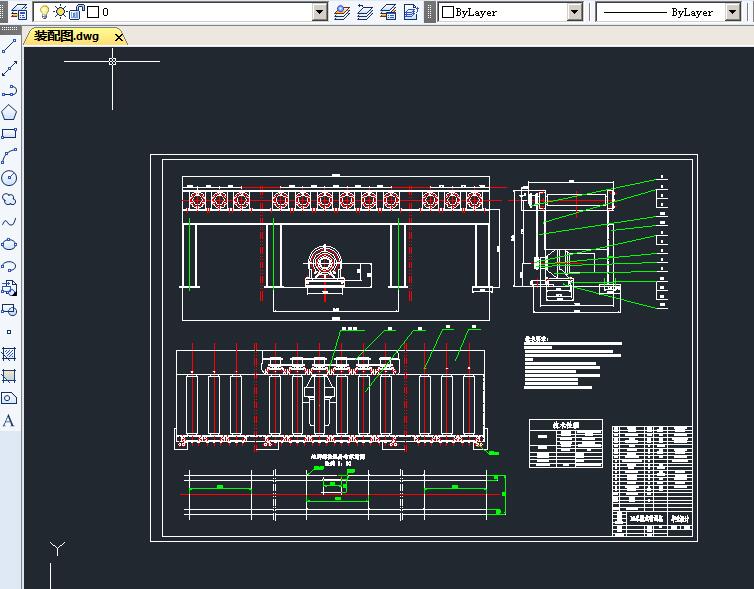Open the ByLayer linetype control box
The width and height of the screenshot is (754, 589).
click(x=668, y=12)
